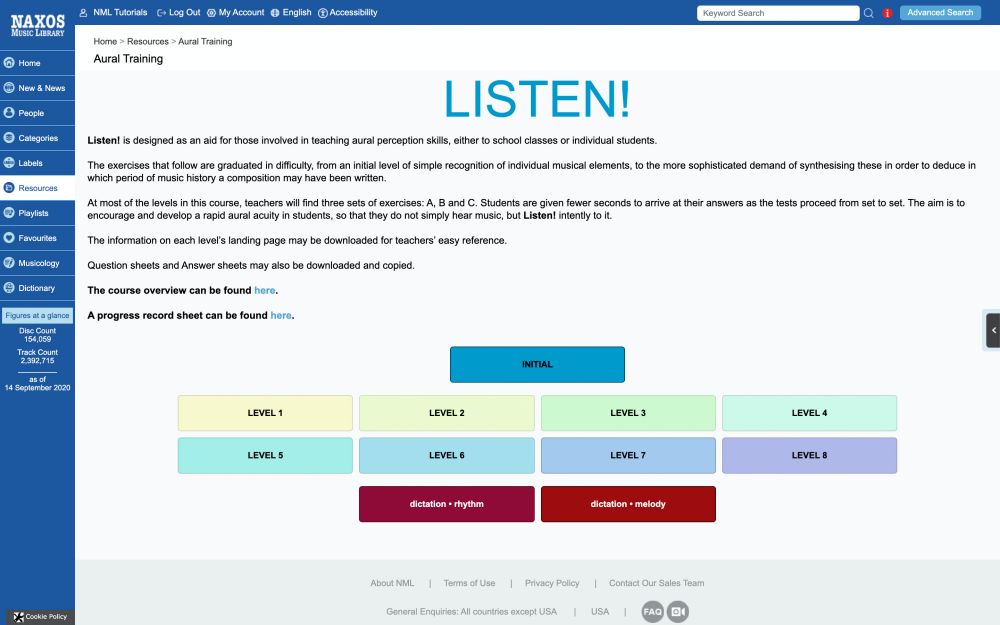Screen dimensions: 1000x625
Task: Choose the LEVEL 8 button
Action: (809, 455)
